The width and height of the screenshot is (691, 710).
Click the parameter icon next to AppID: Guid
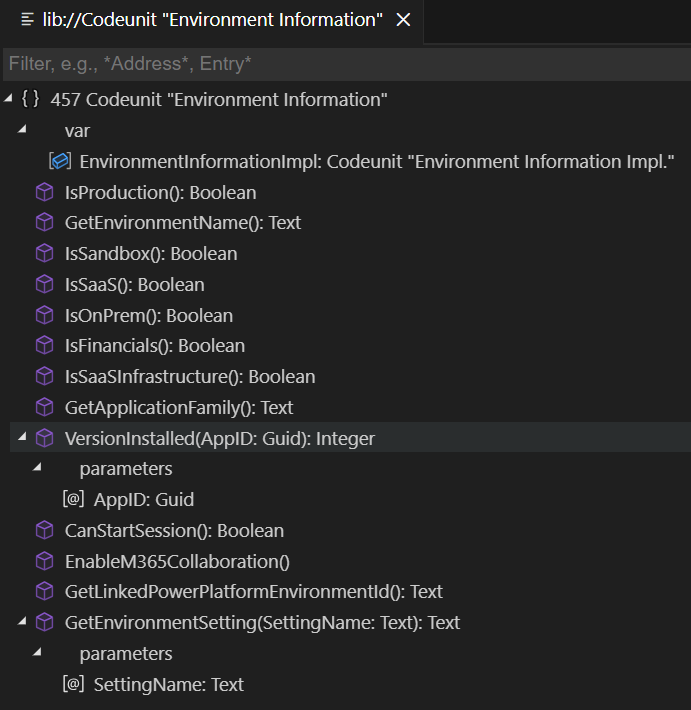click(73, 500)
